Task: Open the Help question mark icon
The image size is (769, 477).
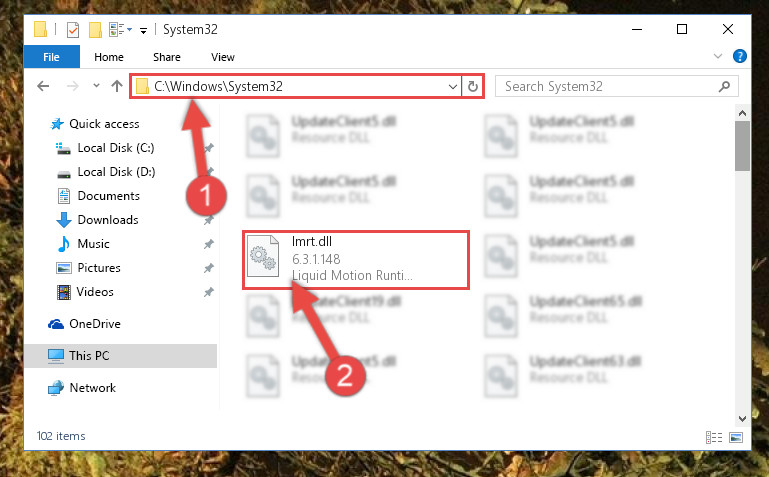Action: pos(740,56)
